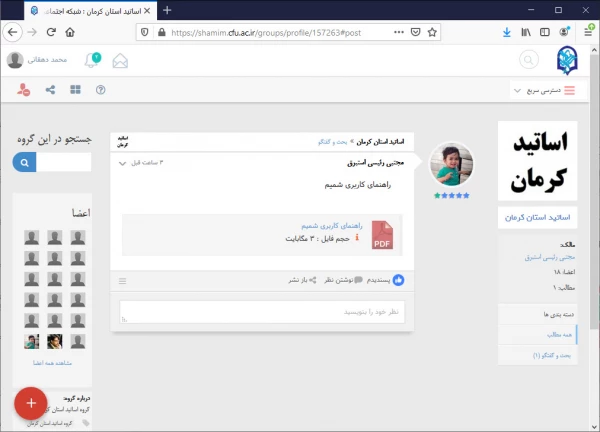Click the post author's profile picture
This screenshot has height=432, width=600.
(x=450, y=165)
